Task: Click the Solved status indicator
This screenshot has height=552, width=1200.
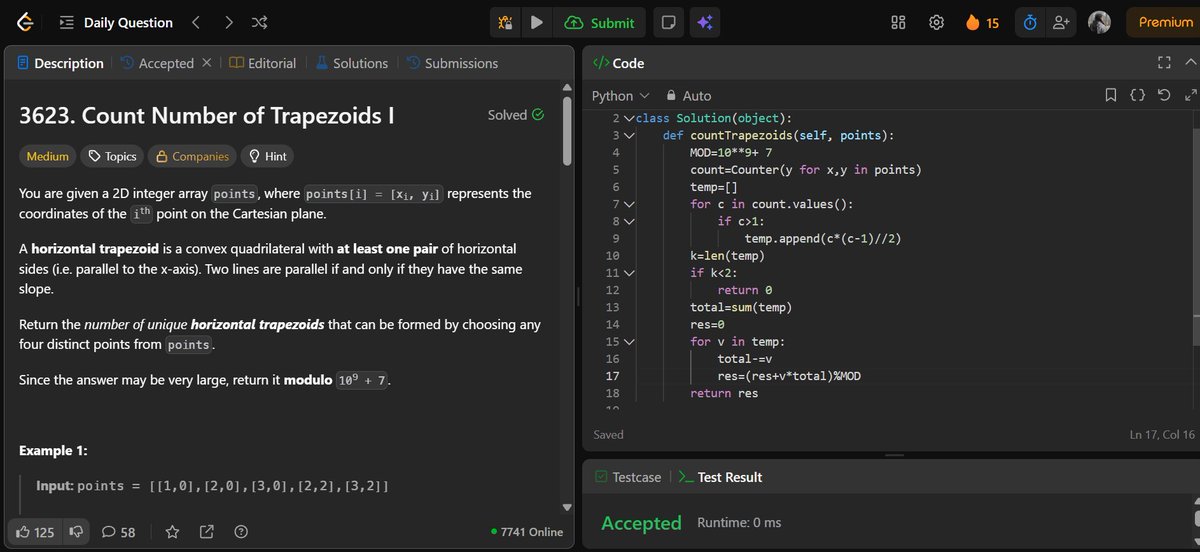Action: pos(516,115)
